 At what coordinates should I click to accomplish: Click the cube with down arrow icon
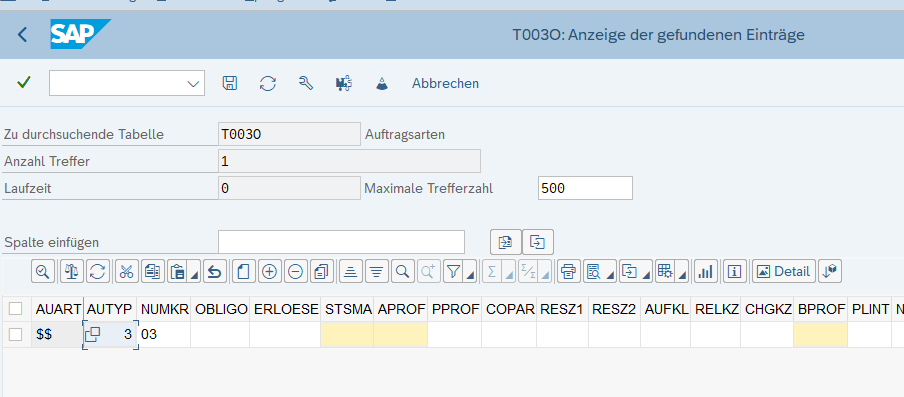(830, 271)
